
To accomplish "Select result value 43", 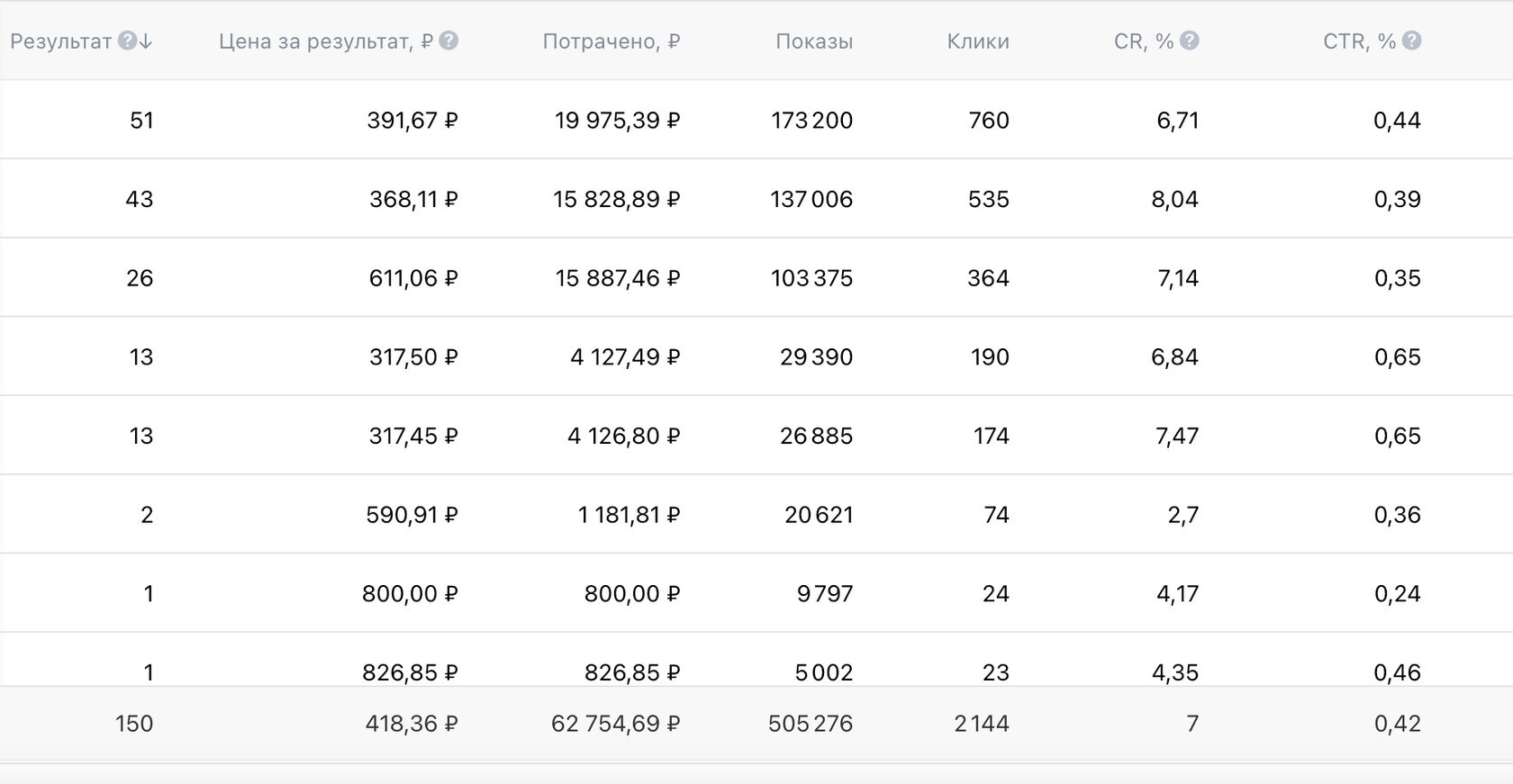I will click(x=140, y=199).
